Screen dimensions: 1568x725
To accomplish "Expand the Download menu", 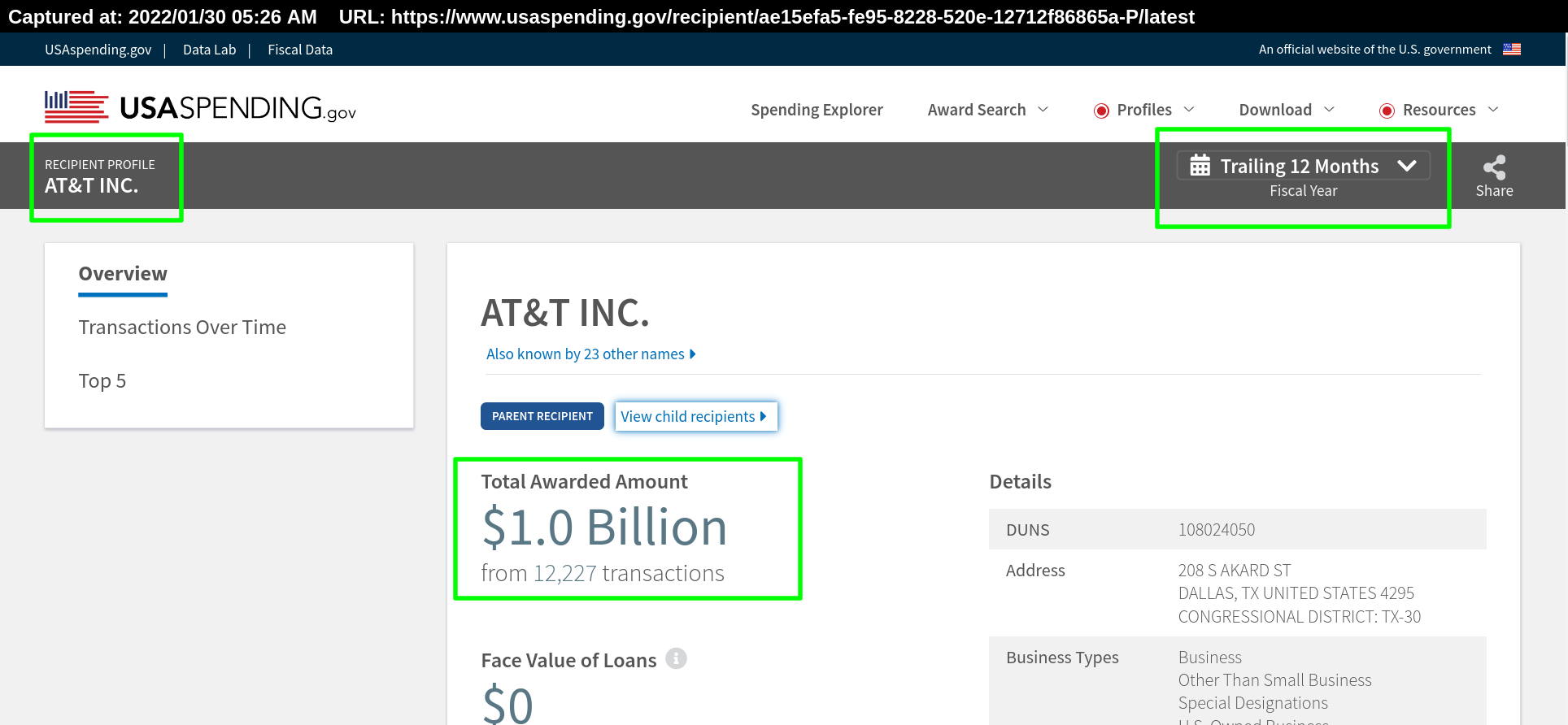I will (x=1287, y=110).
